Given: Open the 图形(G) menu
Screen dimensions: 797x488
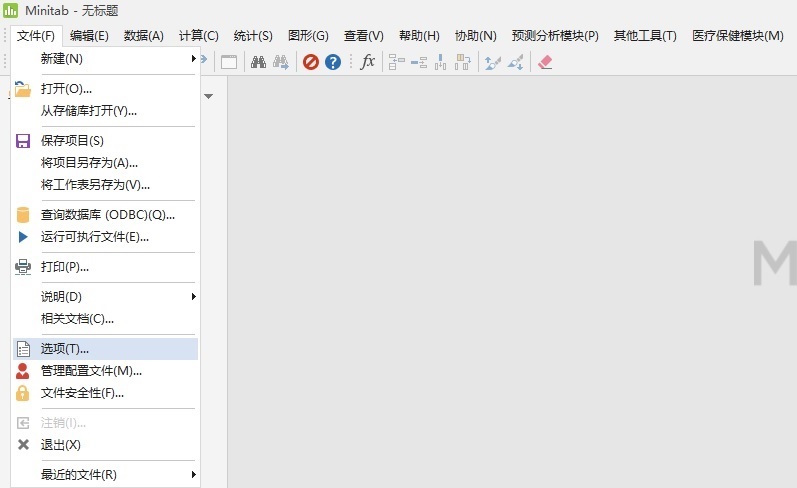Looking at the screenshot, I should (x=308, y=36).
